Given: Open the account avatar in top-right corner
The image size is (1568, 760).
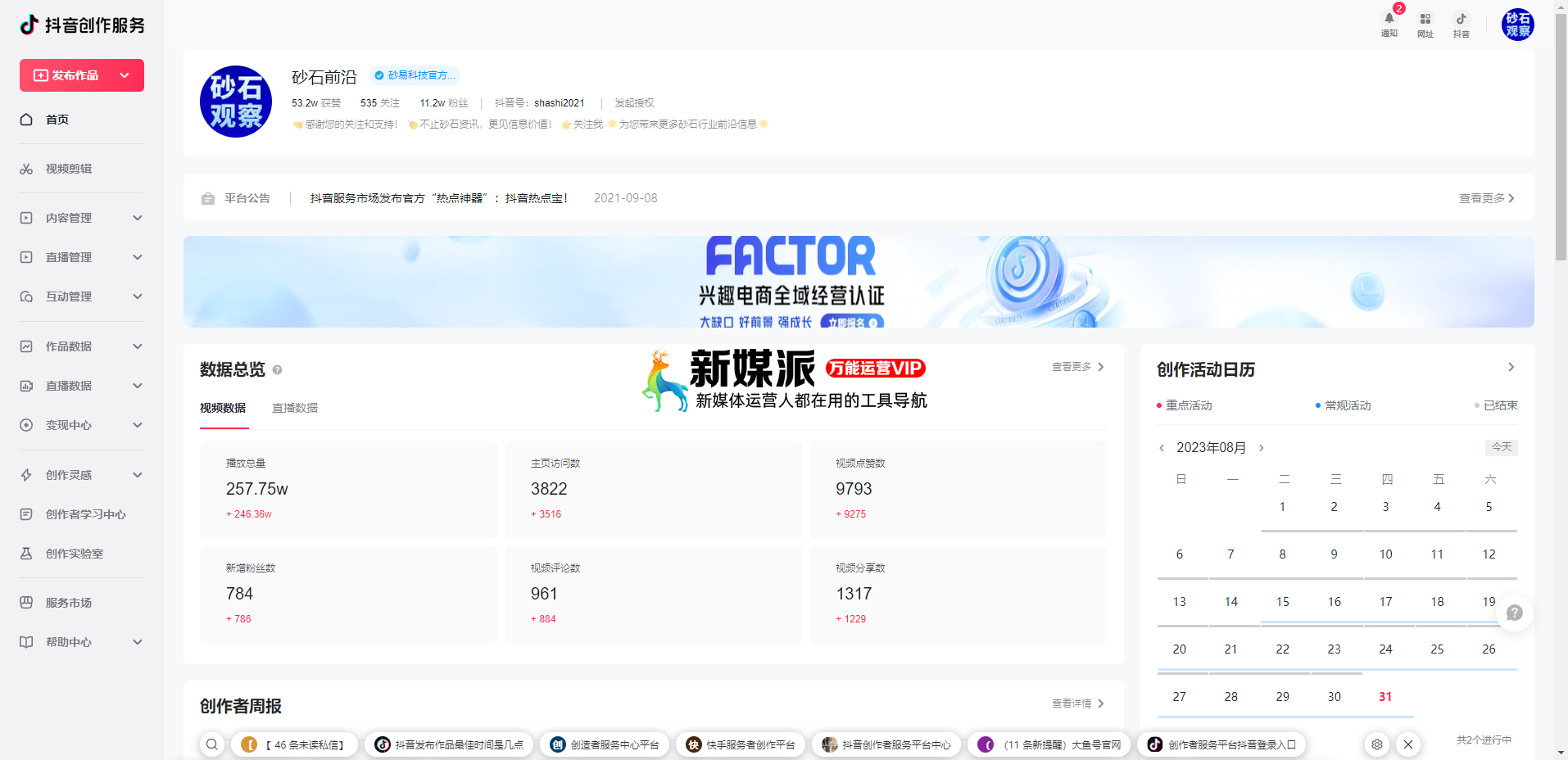Looking at the screenshot, I should pos(1518,25).
